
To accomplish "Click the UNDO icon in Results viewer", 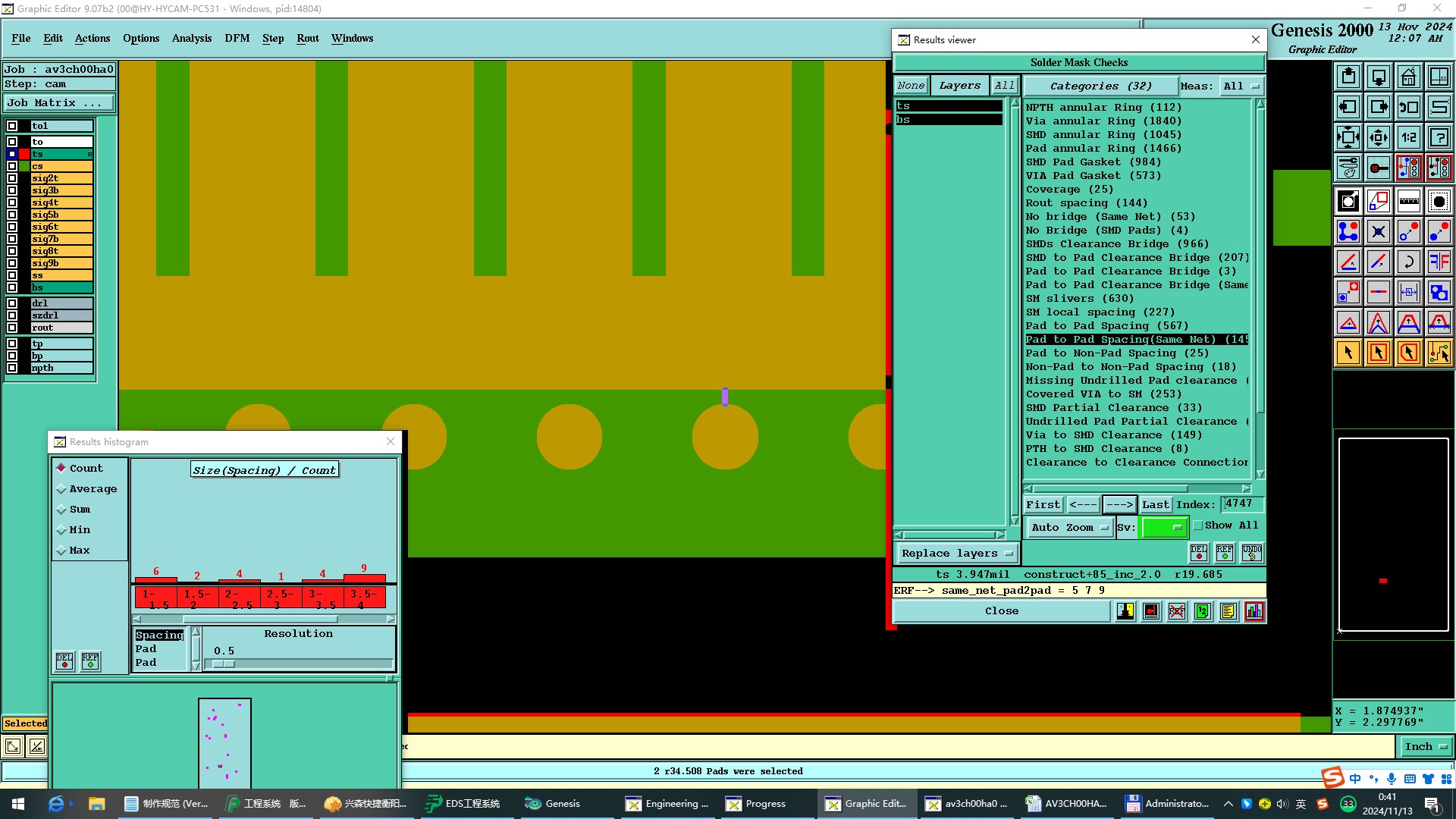I will click(x=1252, y=553).
